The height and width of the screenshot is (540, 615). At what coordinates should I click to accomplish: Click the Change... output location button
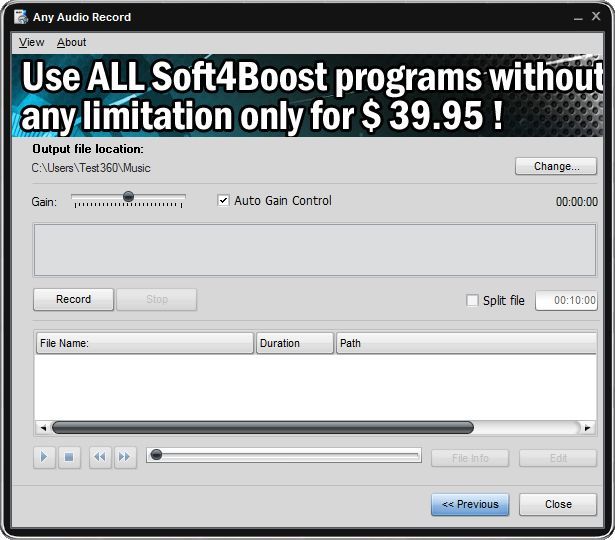(x=555, y=166)
